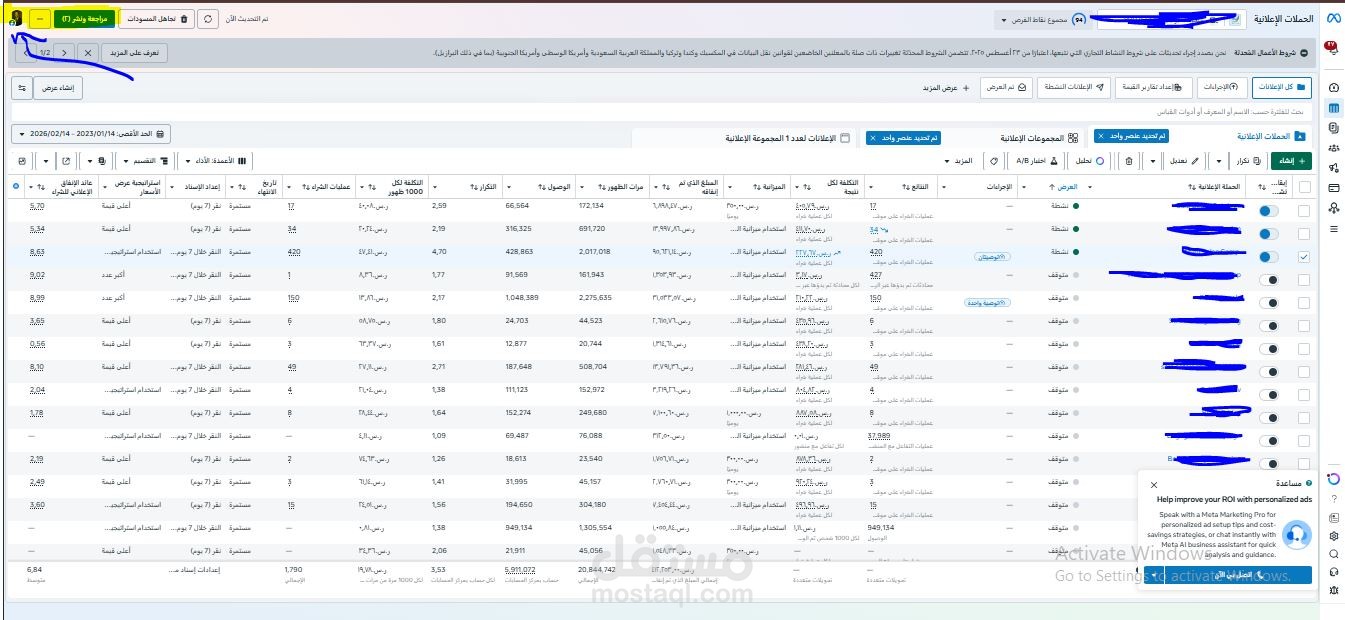Click the profile avatar icon at top
Screen dimensions: 1345x620
pyautogui.click(x=14, y=18)
